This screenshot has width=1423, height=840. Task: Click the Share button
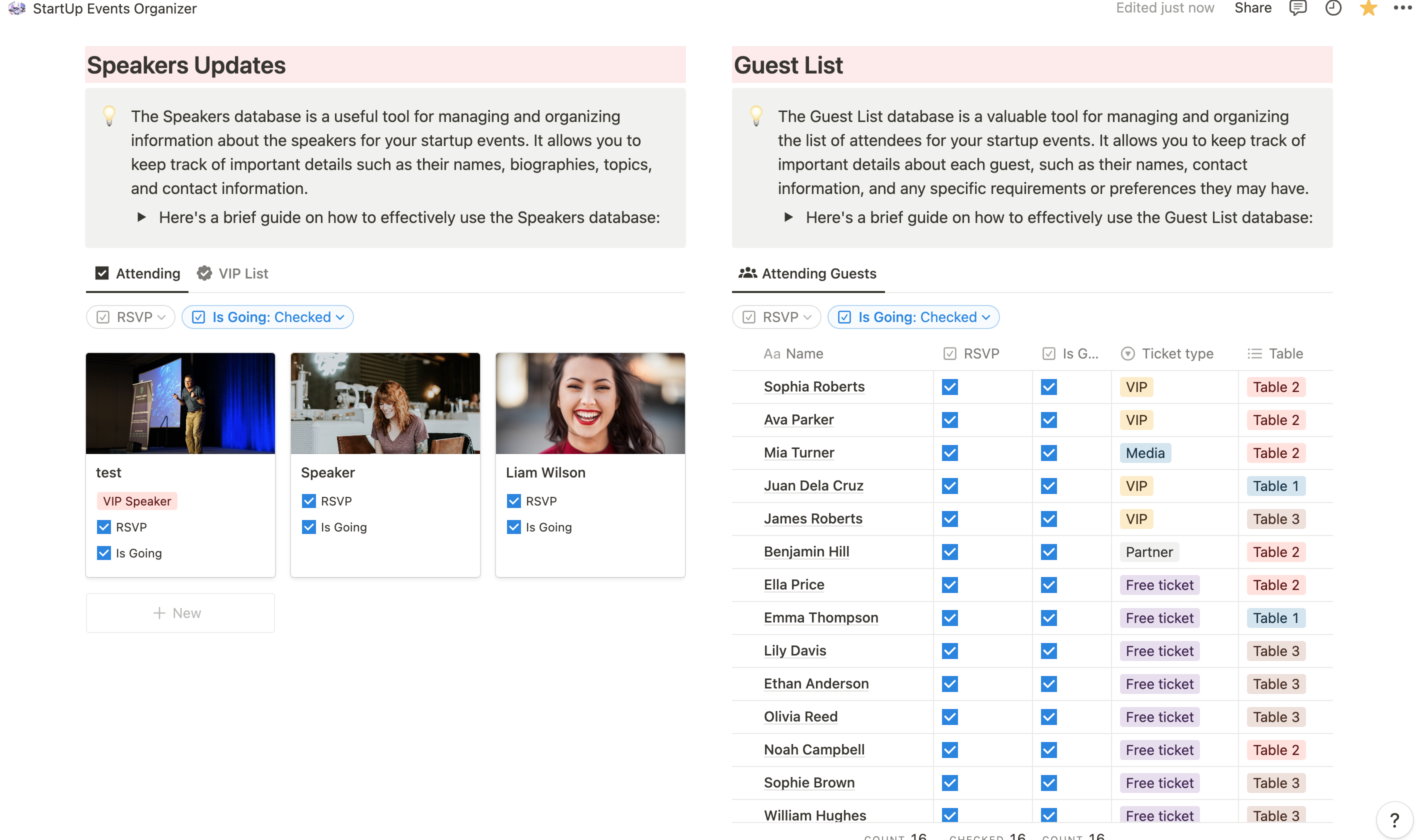point(1252,8)
